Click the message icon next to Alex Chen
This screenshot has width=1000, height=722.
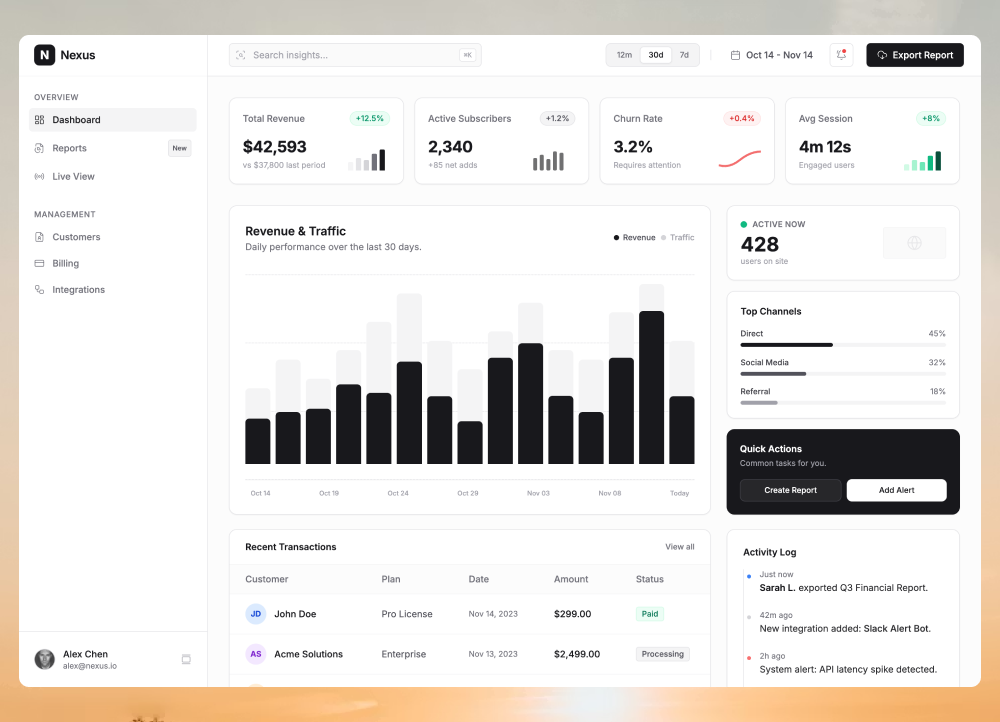tap(186, 659)
